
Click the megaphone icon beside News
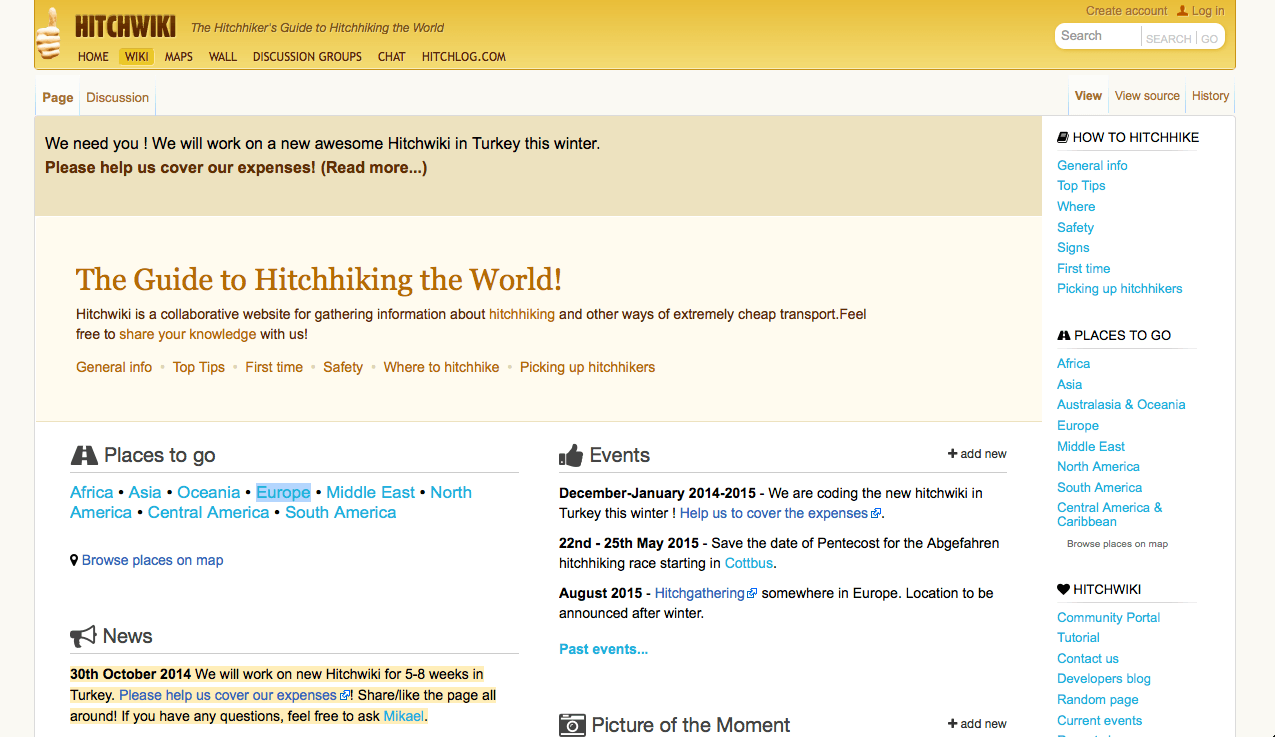(84, 635)
